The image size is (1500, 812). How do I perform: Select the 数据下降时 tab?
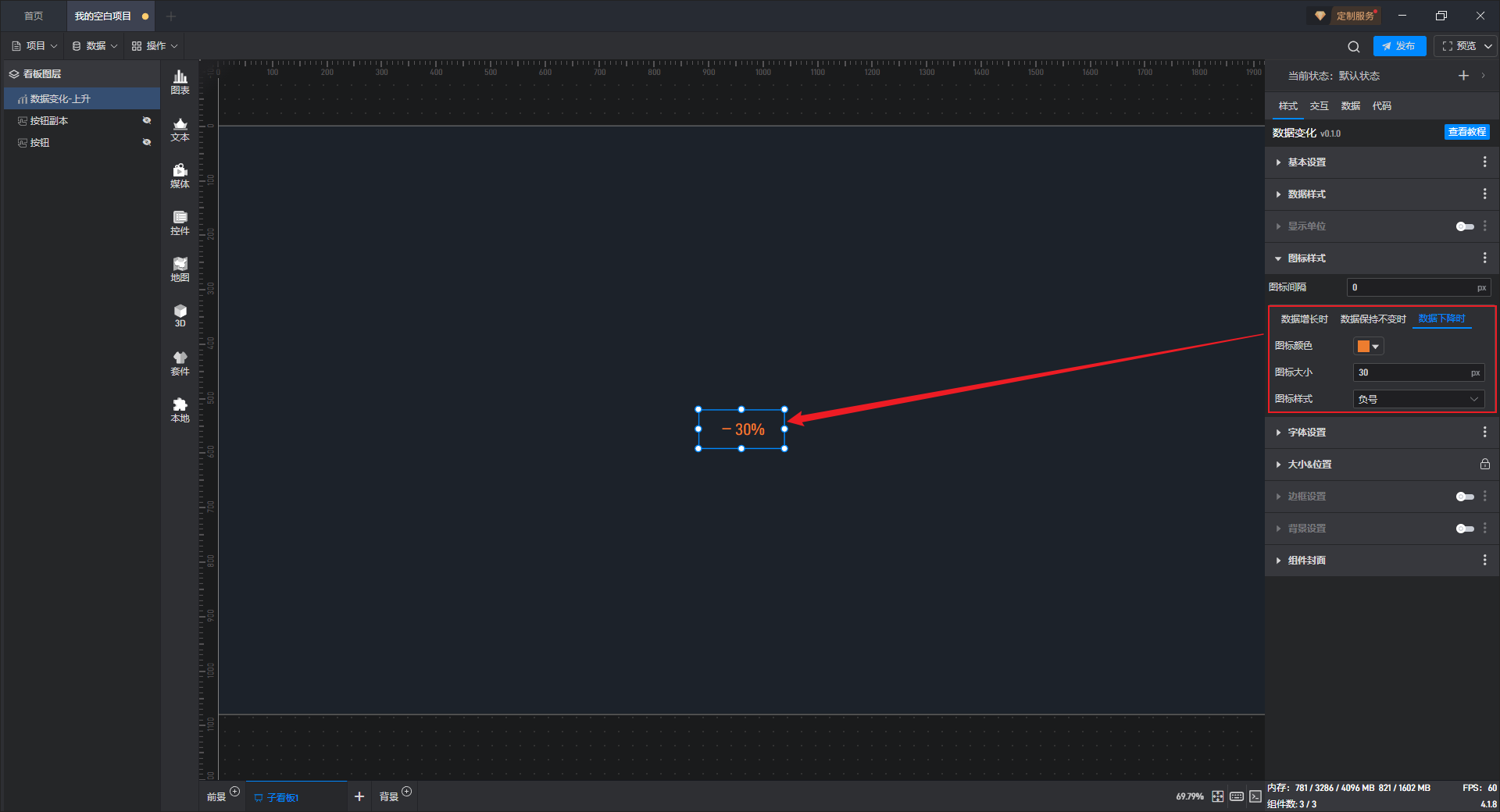[x=1441, y=319]
